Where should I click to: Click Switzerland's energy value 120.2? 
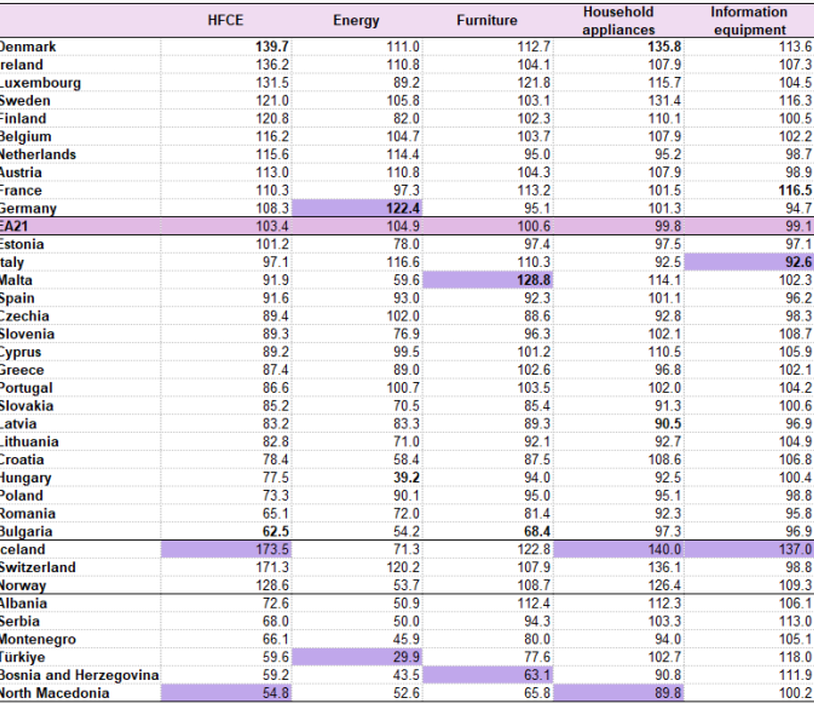(x=403, y=567)
